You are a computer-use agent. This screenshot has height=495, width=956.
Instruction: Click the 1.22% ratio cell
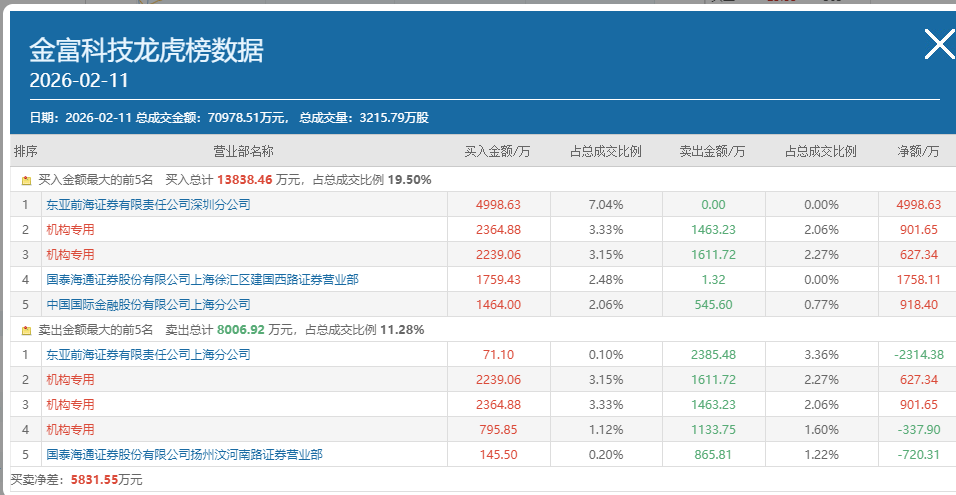point(821,455)
